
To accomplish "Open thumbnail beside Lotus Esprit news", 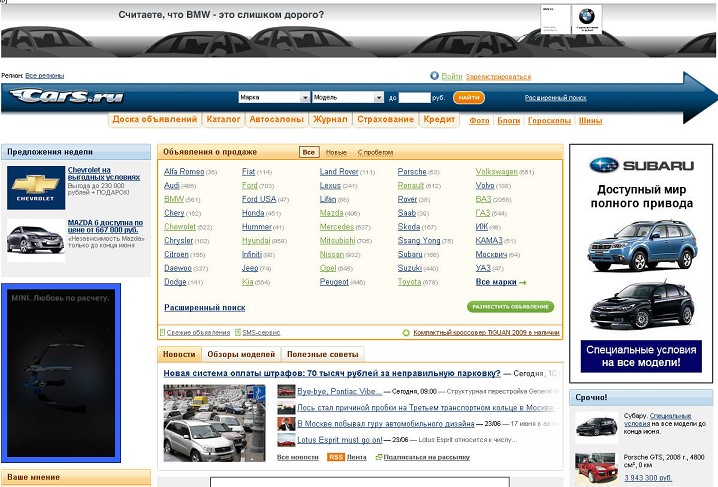I will tap(286, 440).
